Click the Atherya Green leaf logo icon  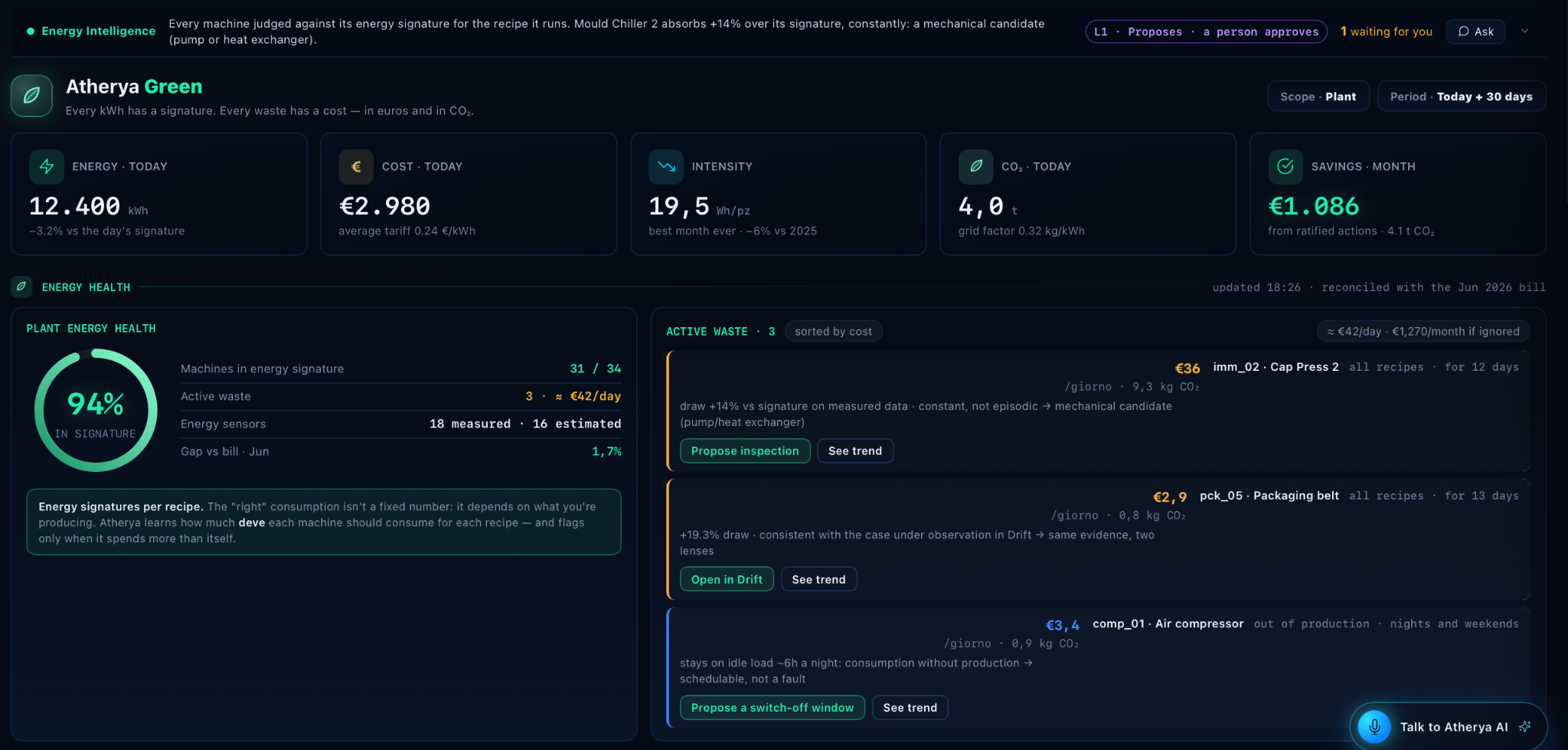point(31,96)
